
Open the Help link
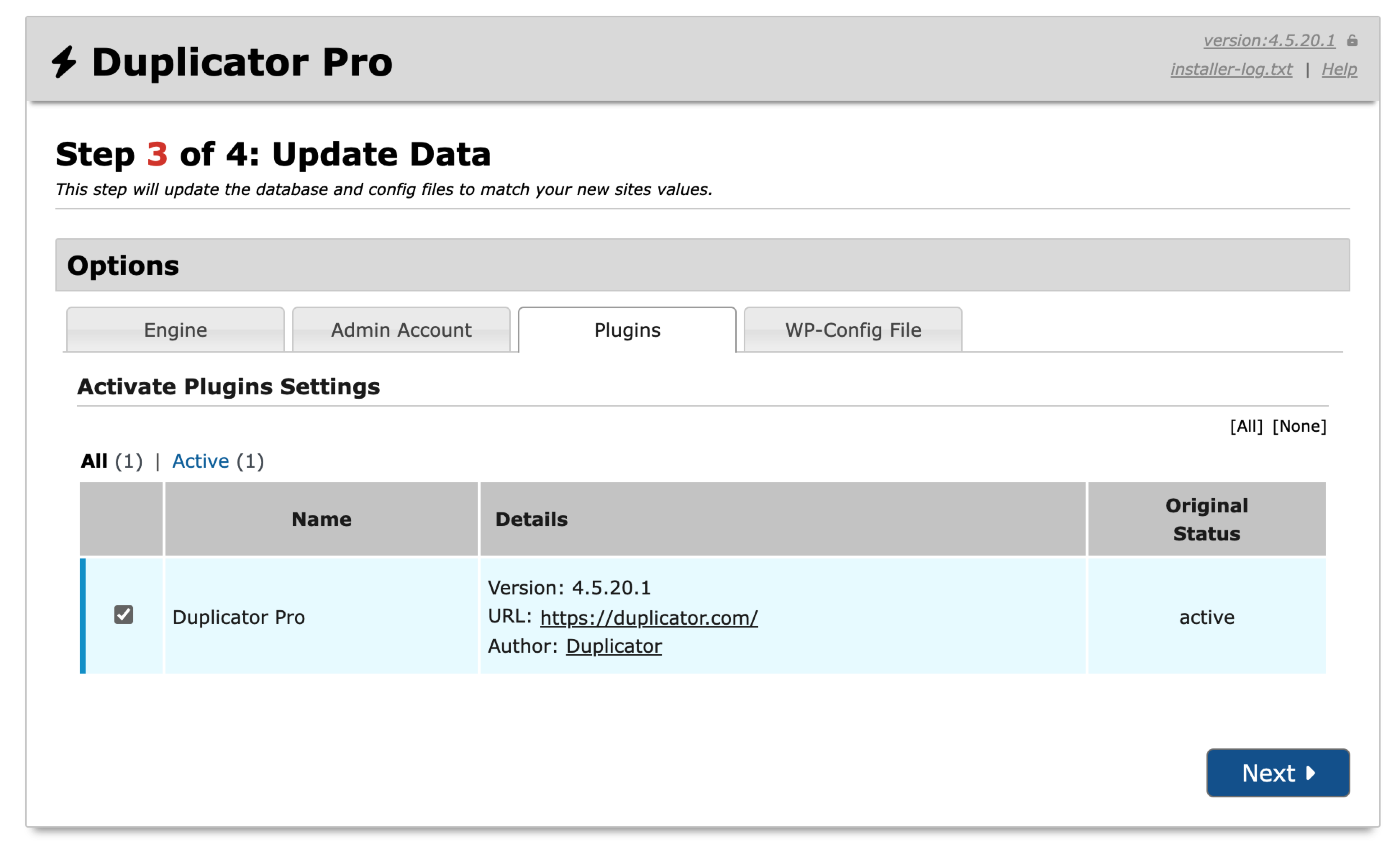pos(1339,69)
